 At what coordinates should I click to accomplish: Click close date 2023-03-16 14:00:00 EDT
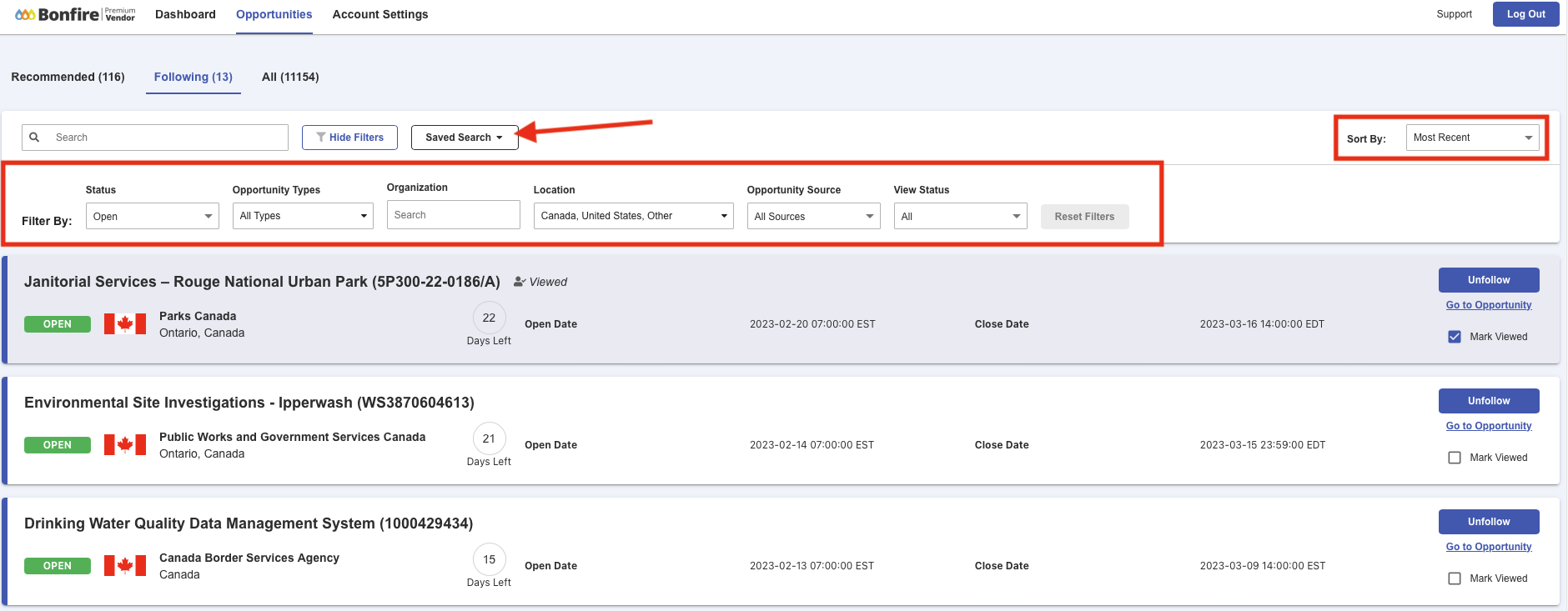(1262, 324)
